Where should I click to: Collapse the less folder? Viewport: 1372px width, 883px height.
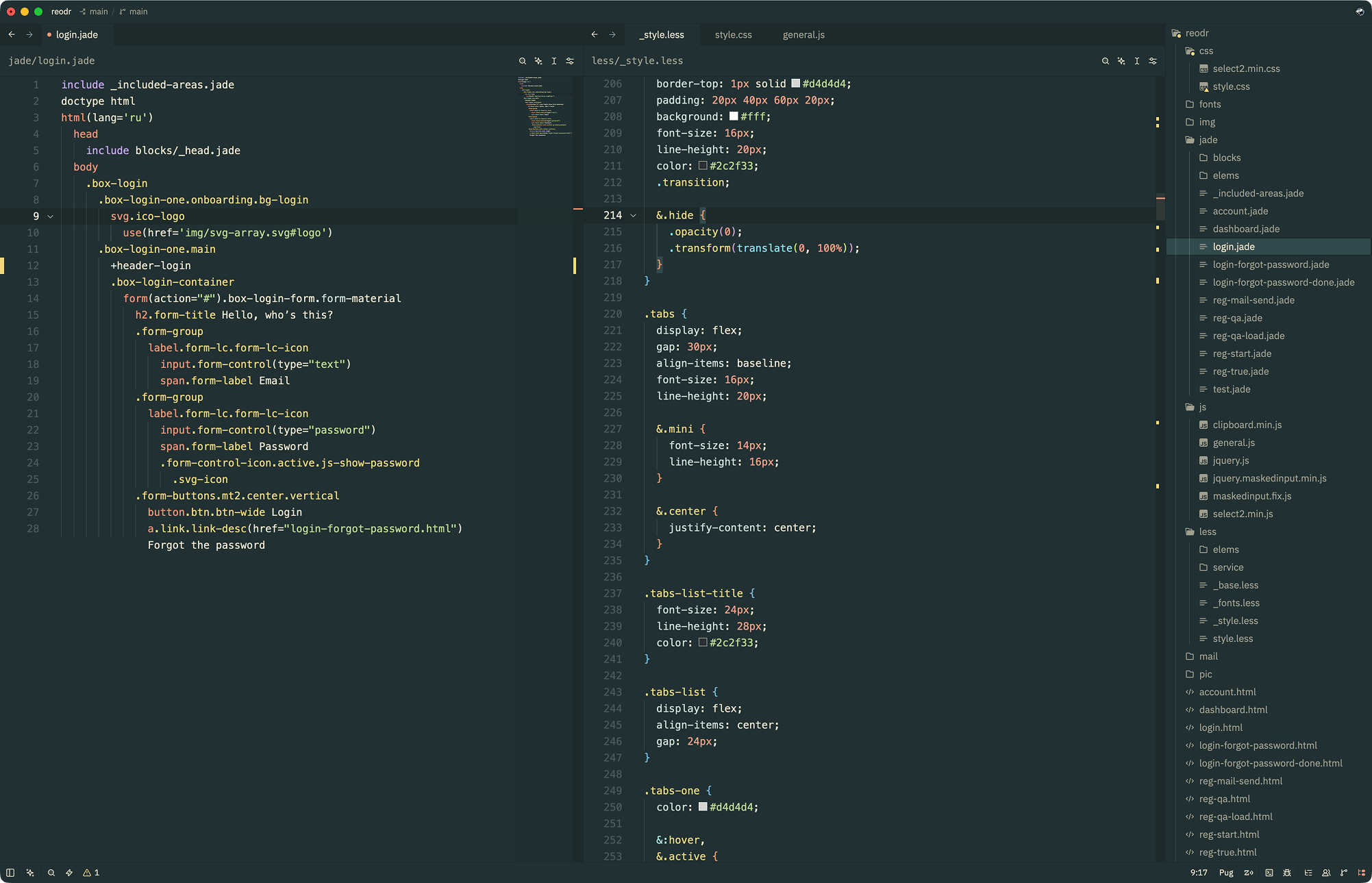[x=1201, y=532]
